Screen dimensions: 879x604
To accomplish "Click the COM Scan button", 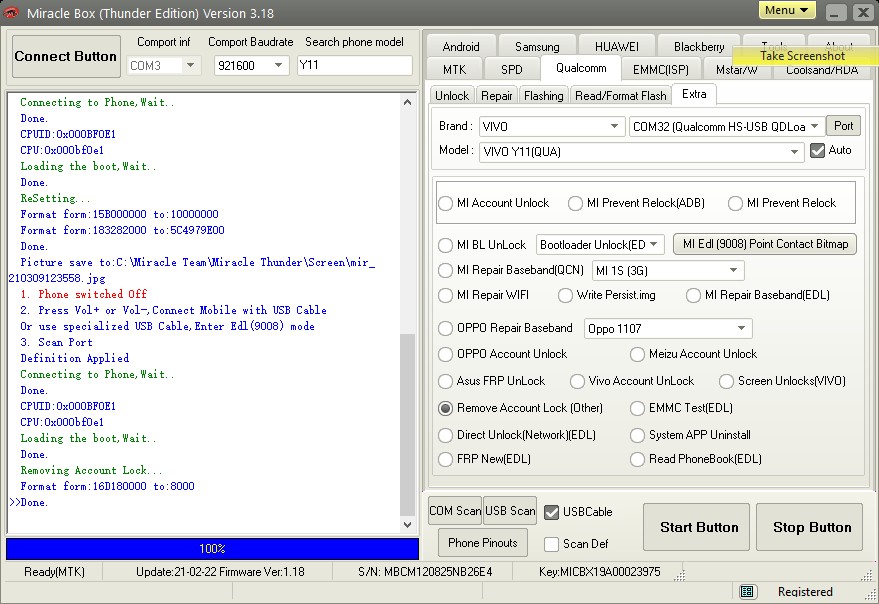I will click(x=455, y=511).
